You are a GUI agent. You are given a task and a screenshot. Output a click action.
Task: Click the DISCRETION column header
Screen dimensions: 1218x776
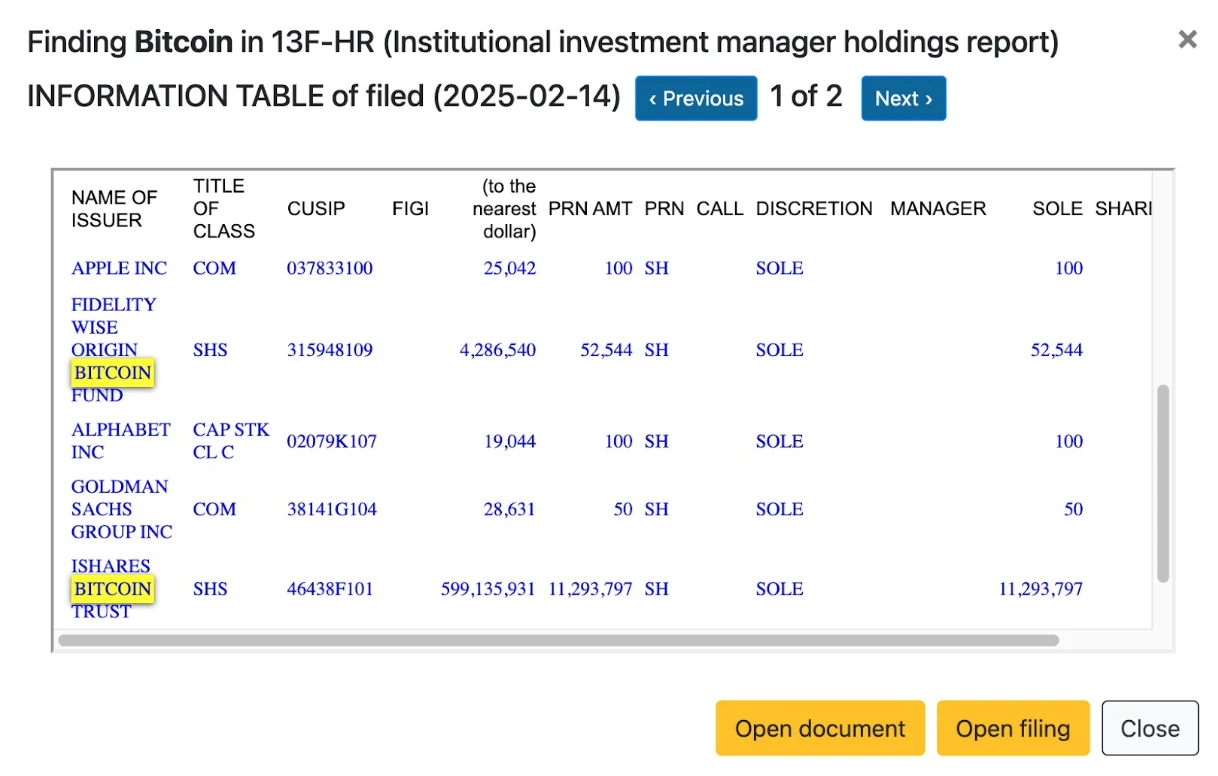(x=814, y=208)
